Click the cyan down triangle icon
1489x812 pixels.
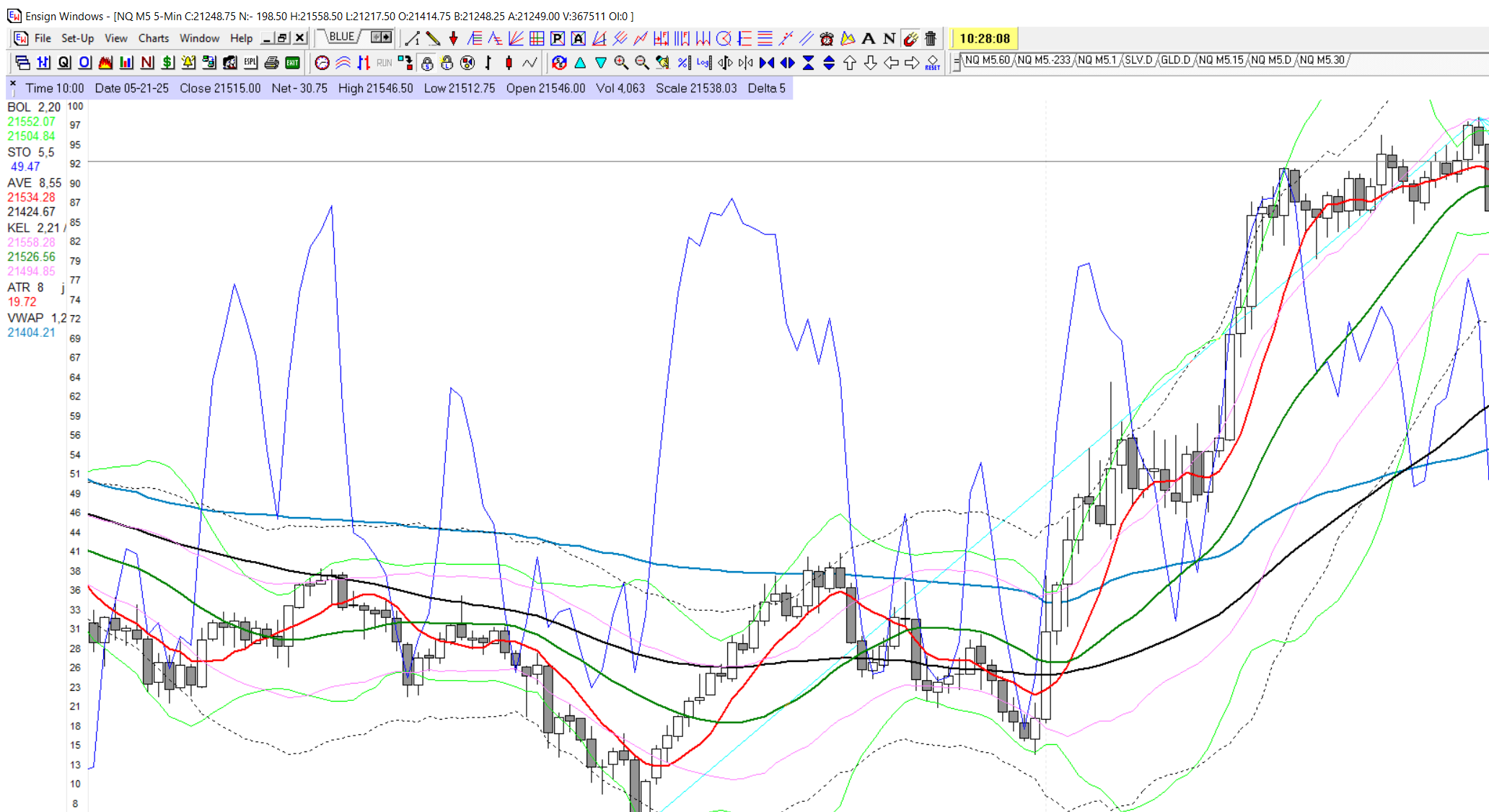click(x=600, y=63)
